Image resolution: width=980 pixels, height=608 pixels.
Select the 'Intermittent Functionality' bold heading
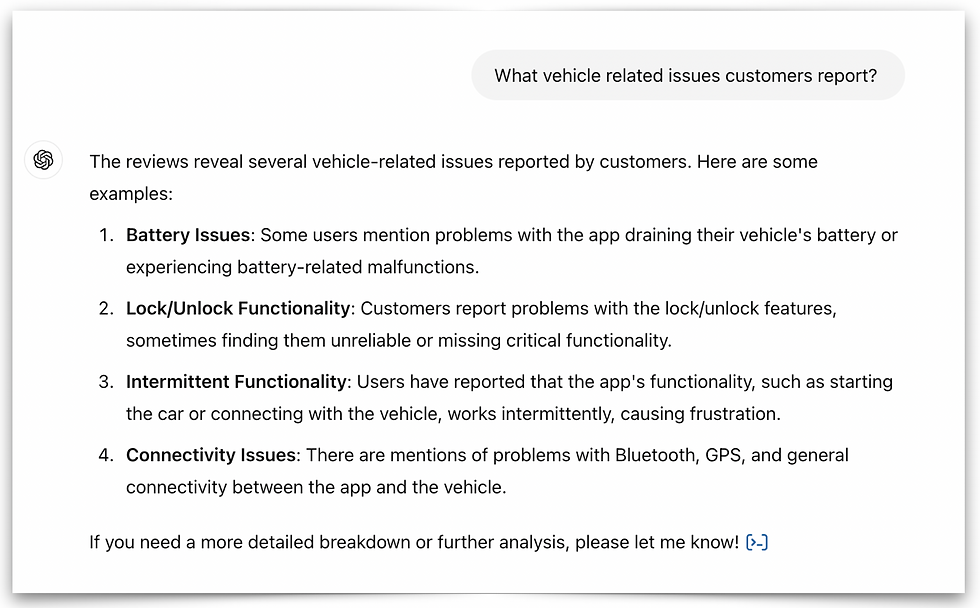coord(236,381)
